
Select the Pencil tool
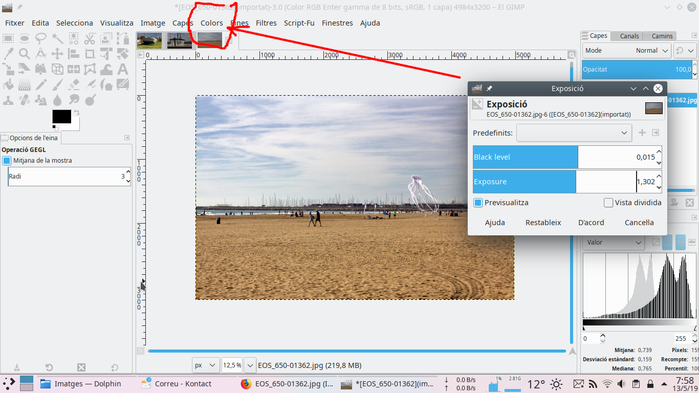point(41,84)
